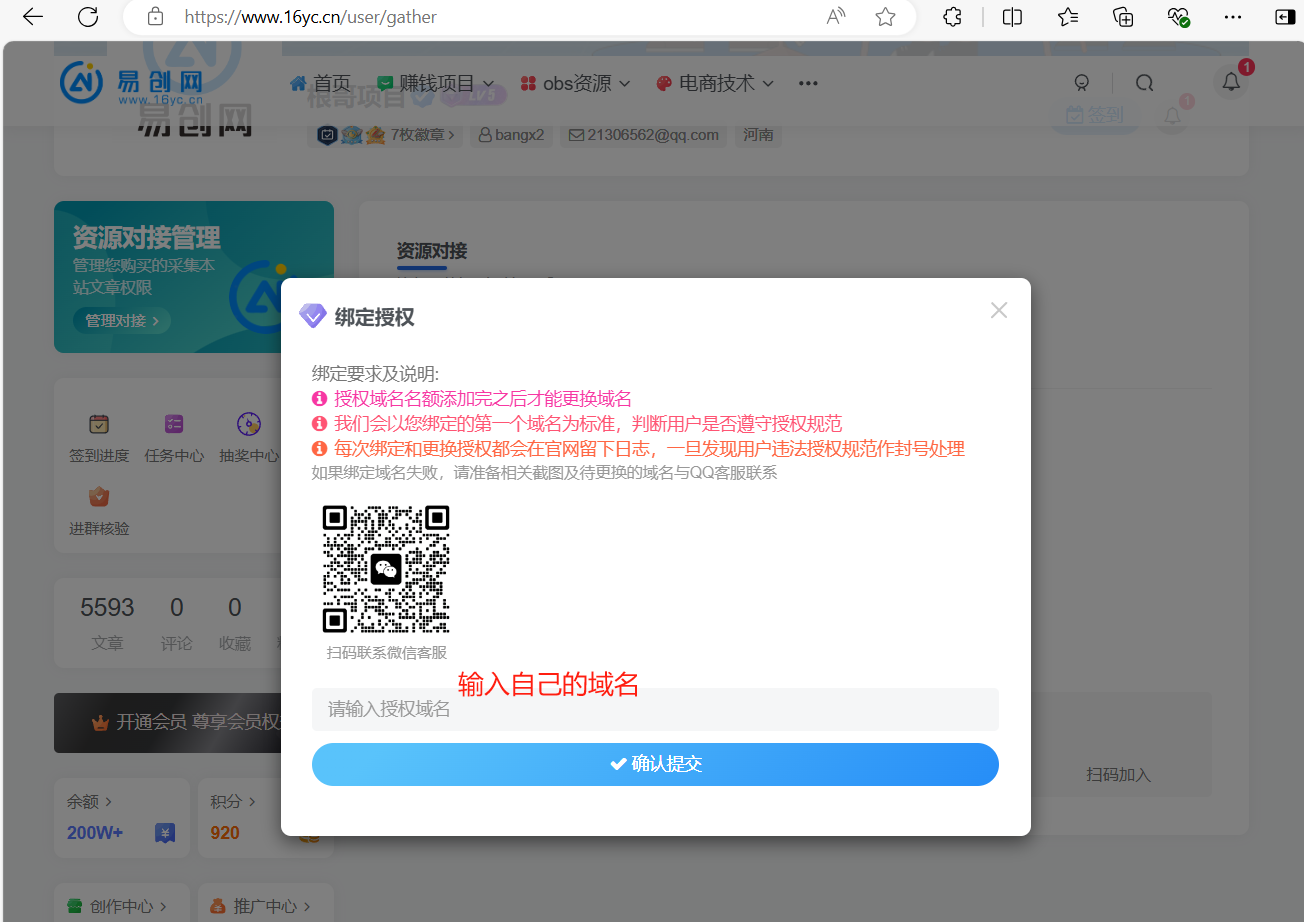The width and height of the screenshot is (1304, 922).
Task: Click the 管理对接 button on the teal card
Action: click(x=121, y=321)
